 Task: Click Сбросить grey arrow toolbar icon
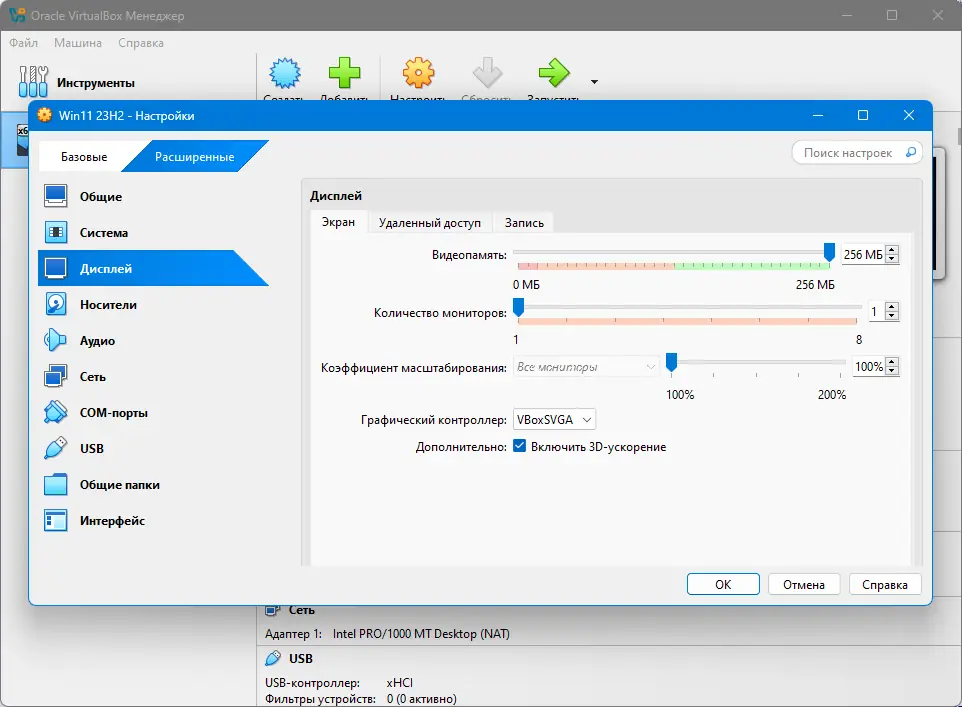[x=487, y=73]
